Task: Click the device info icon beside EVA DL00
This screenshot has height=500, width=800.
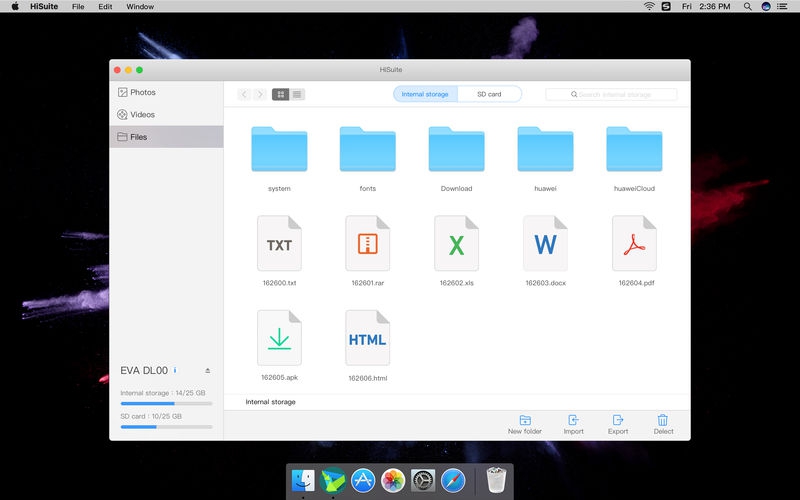Action: coord(175,370)
